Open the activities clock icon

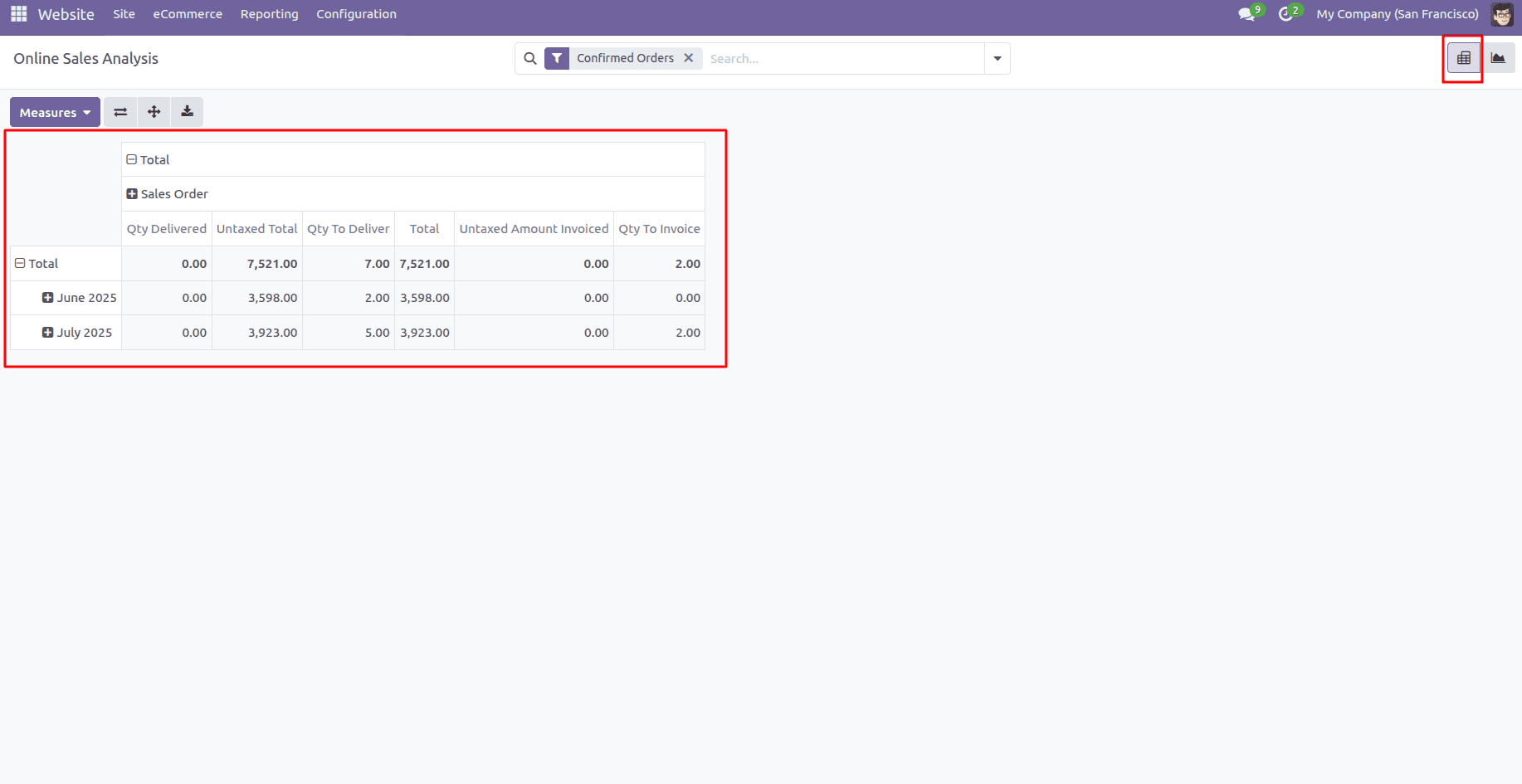coord(1285,14)
